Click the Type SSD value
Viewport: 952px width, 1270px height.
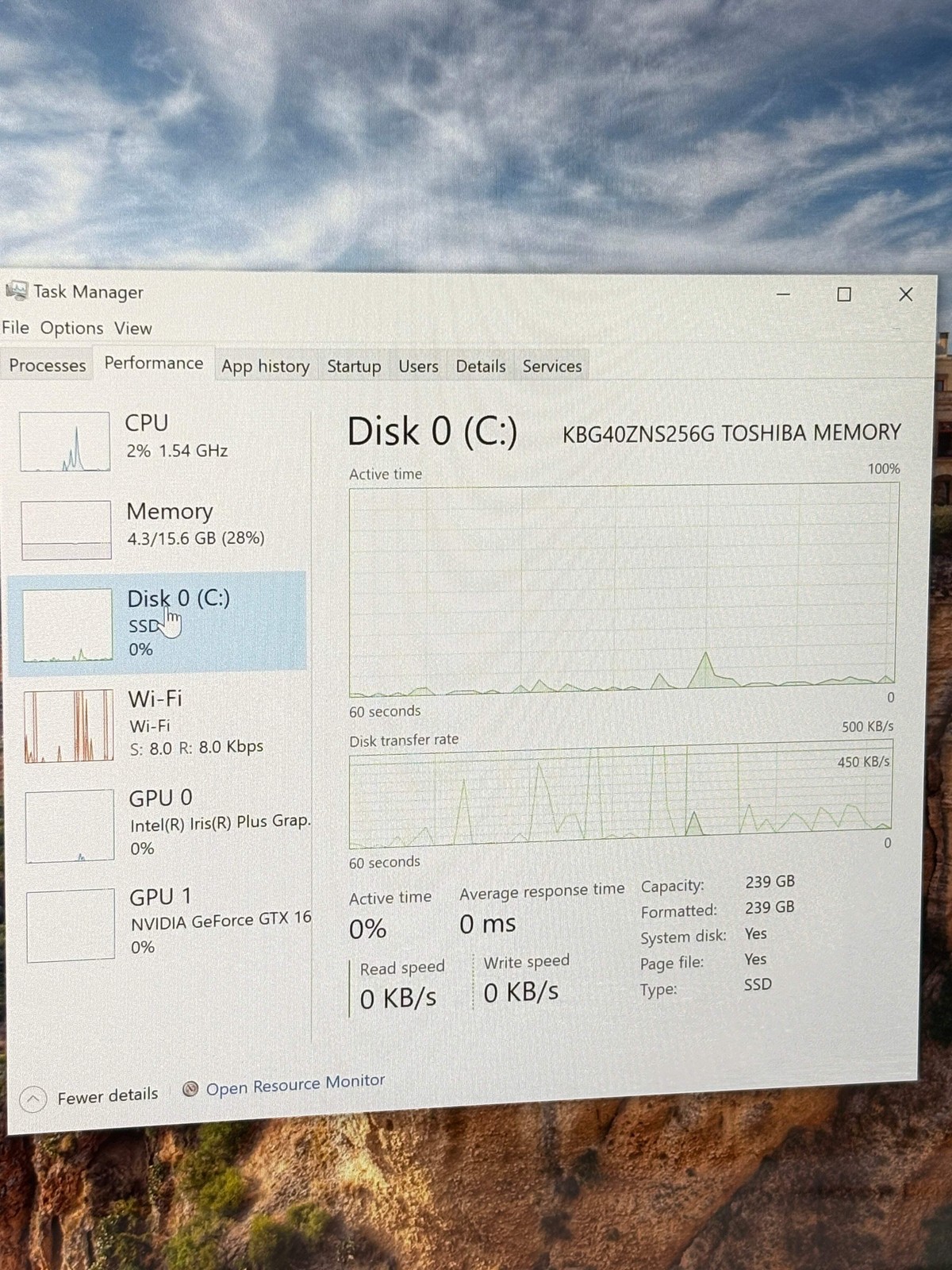(x=758, y=984)
